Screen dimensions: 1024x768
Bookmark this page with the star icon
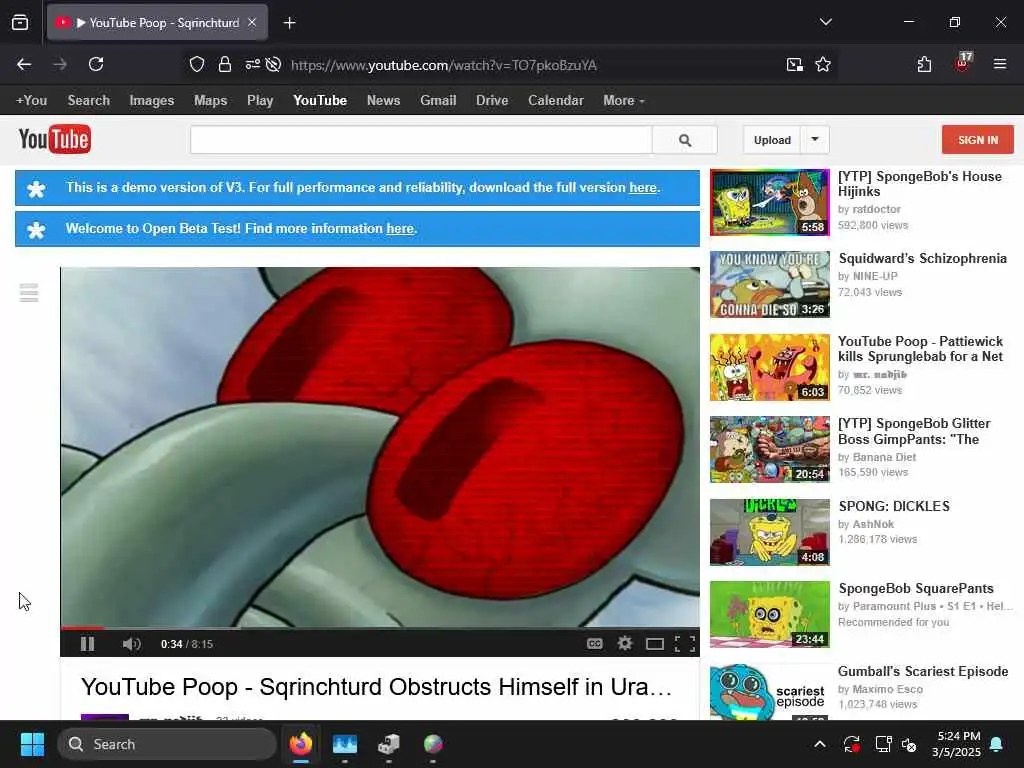(823, 64)
